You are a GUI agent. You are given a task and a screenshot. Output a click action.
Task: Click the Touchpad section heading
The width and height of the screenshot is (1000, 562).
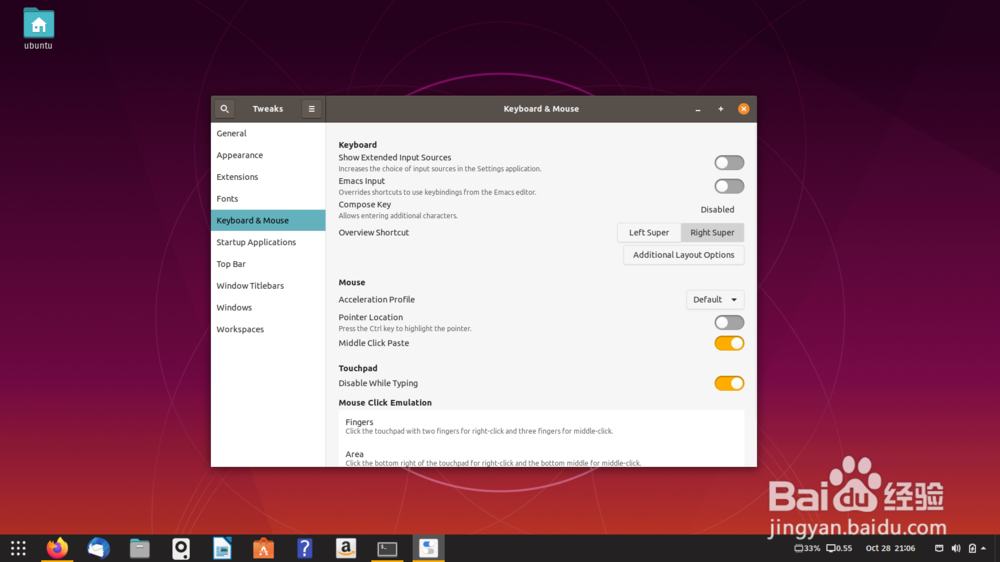click(358, 368)
